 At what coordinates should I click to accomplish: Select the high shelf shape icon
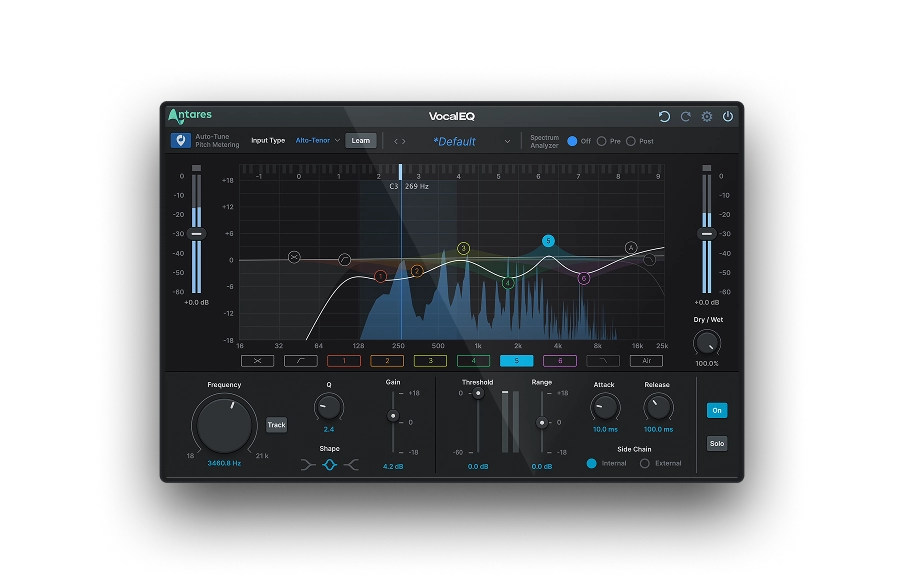[351, 465]
